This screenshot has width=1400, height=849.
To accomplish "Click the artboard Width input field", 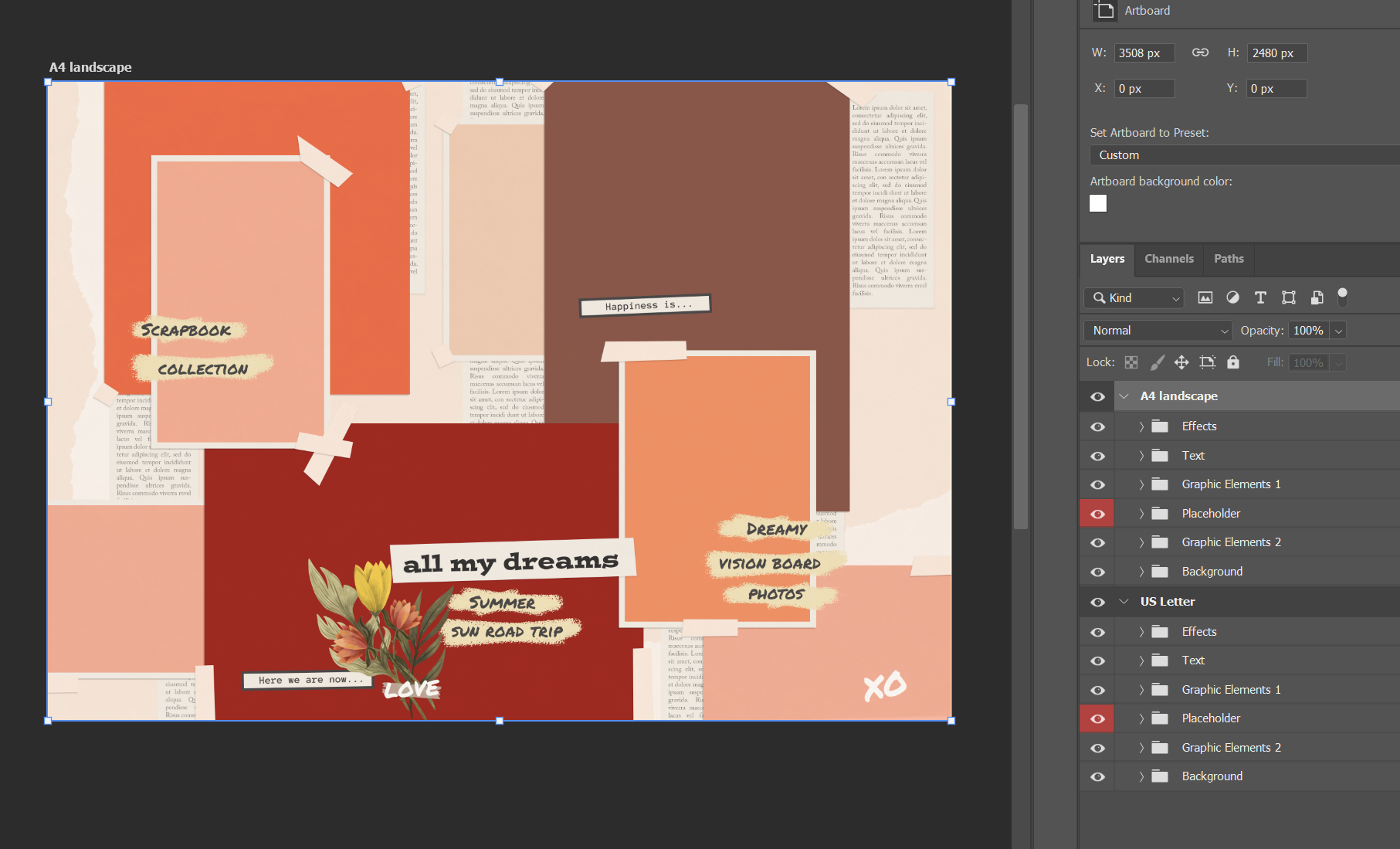I will click(1144, 53).
